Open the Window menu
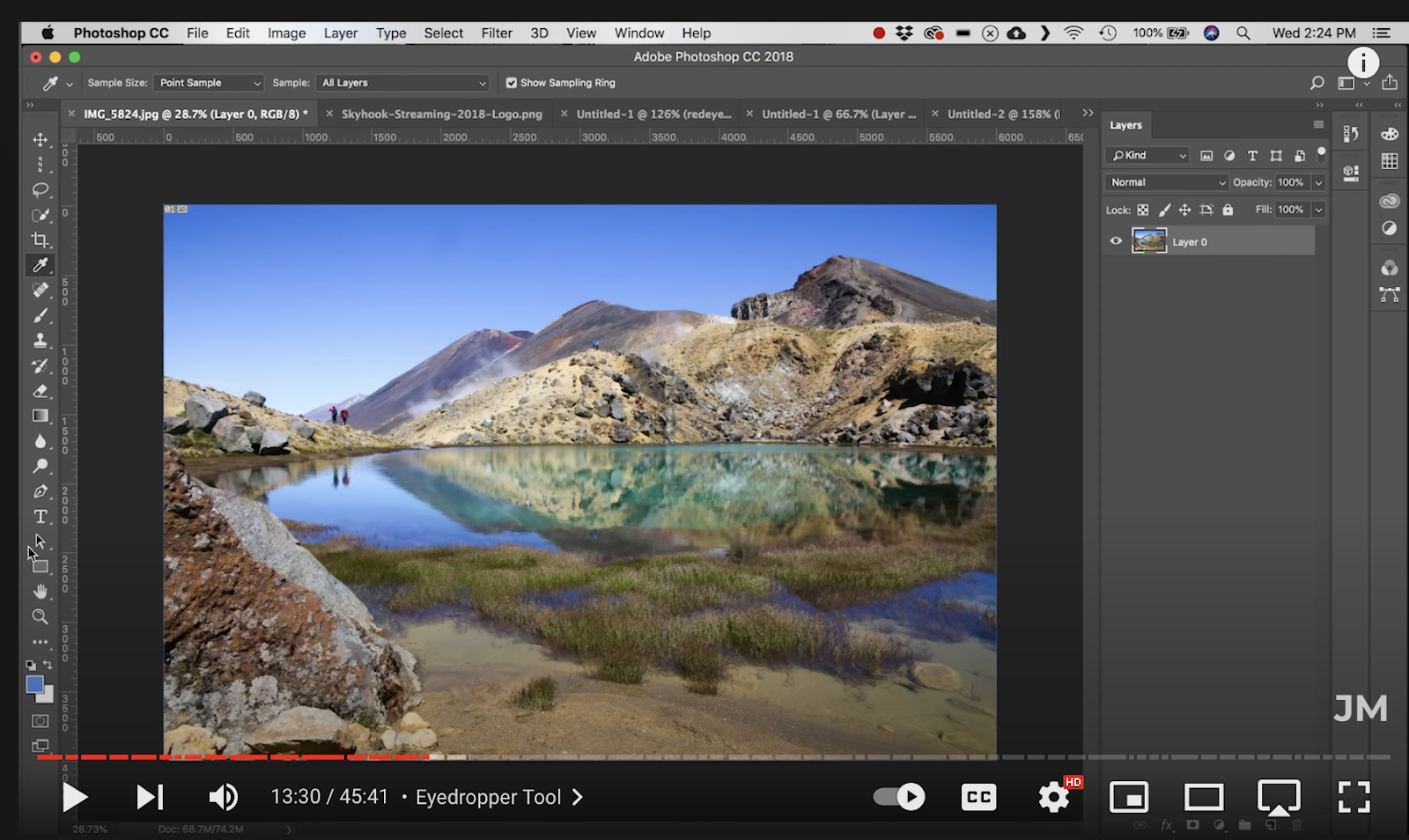 pos(639,33)
